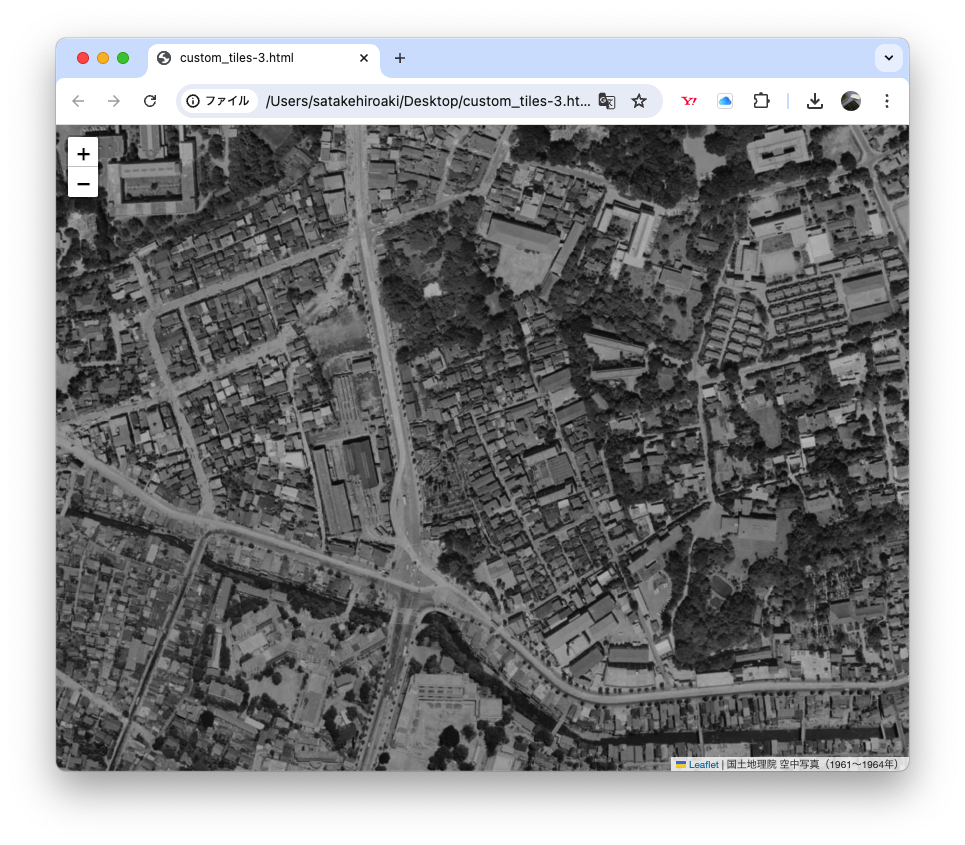
Task: Click the Google Translate icon in address bar
Action: pos(607,101)
